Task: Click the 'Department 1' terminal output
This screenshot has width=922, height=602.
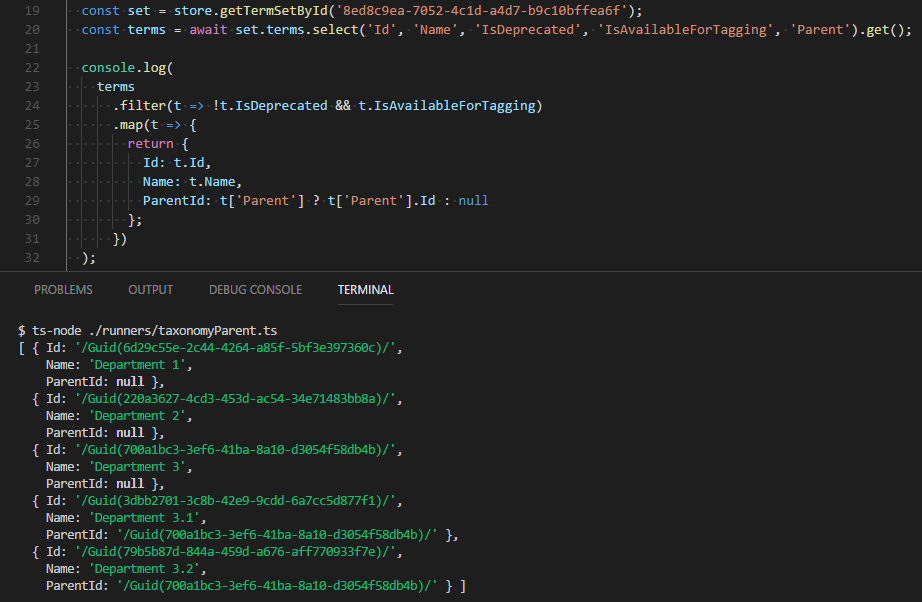Action: pos(137,364)
